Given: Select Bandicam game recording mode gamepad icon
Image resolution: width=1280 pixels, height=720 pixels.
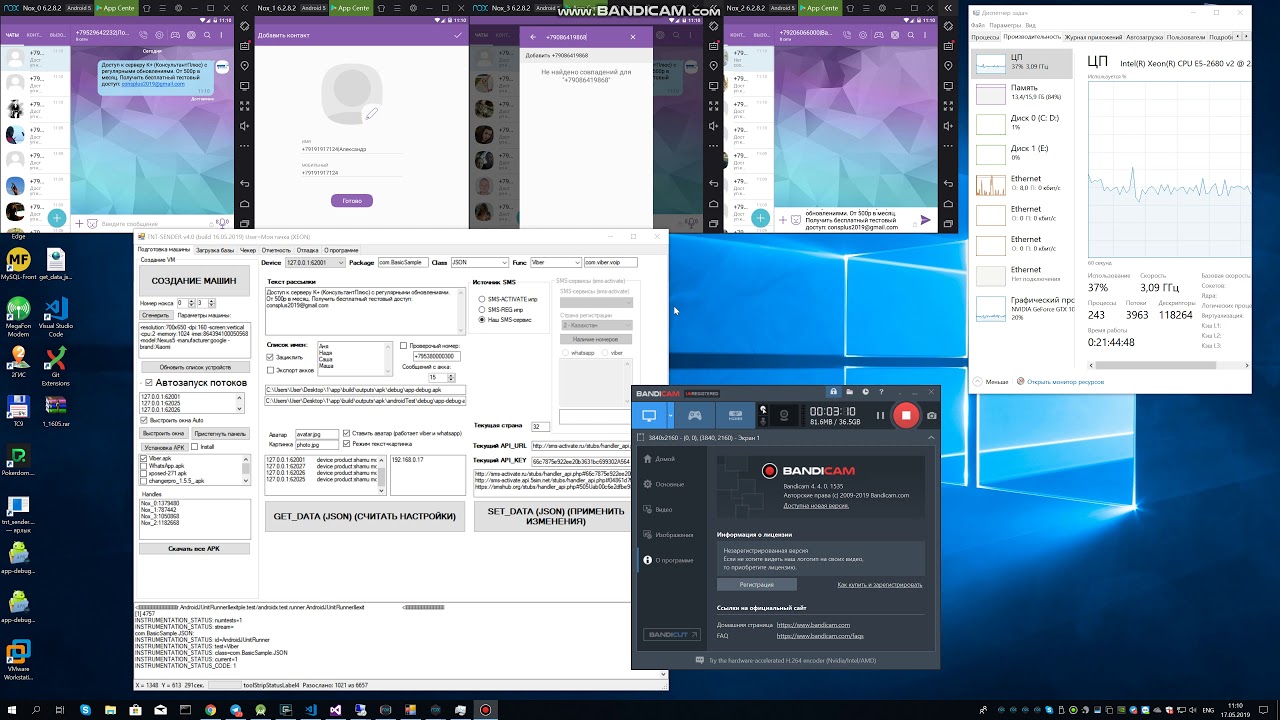Looking at the screenshot, I should (693, 415).
